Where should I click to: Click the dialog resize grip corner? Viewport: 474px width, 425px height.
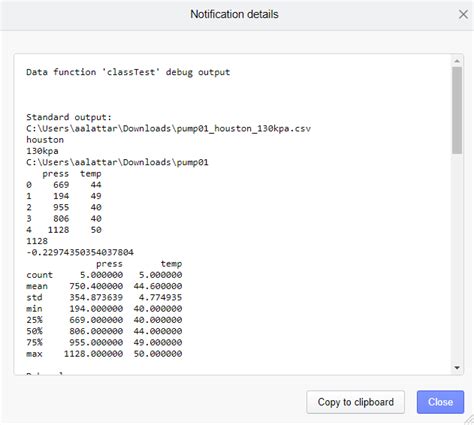click(x=468, y=419)
